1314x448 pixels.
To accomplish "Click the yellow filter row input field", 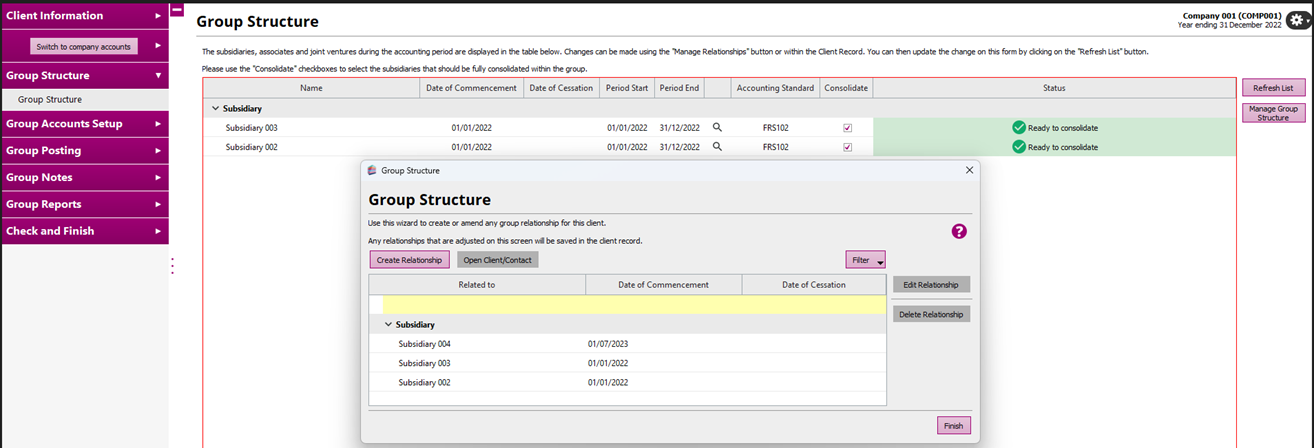I will coord(634,304).
